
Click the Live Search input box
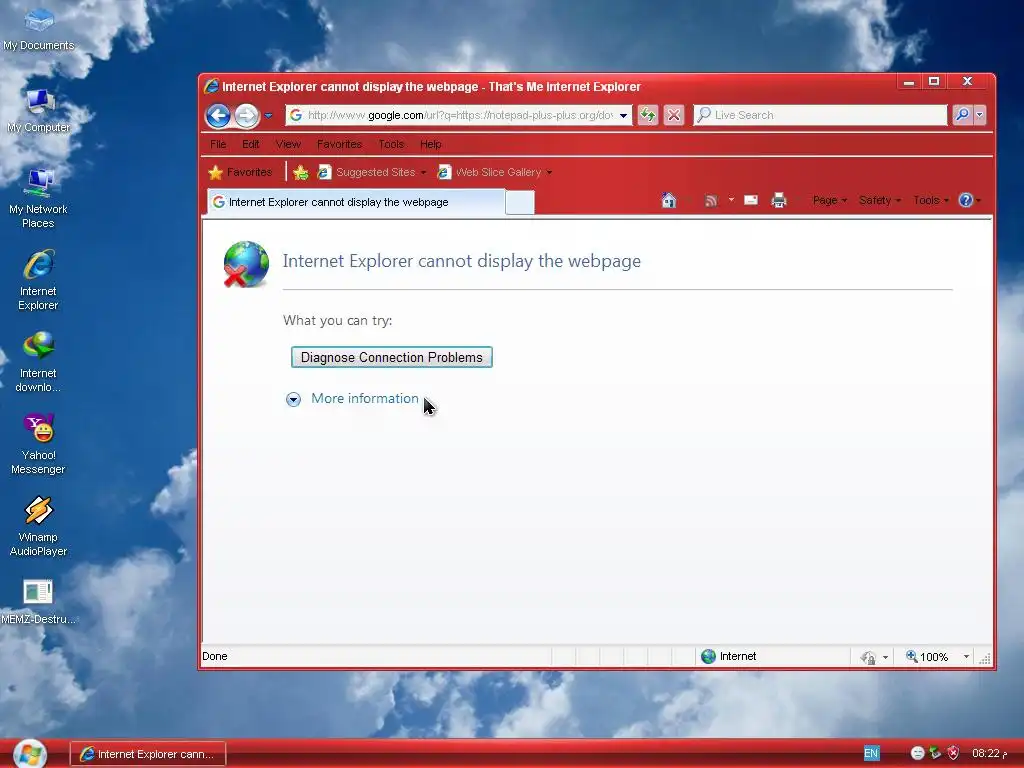tap(820, 115)
